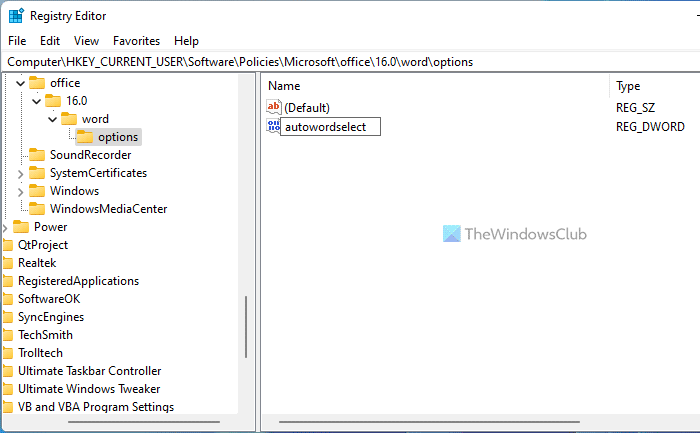
Task: Select the Realtek key label
Action: pyautogui.click(x=37, y=263)
